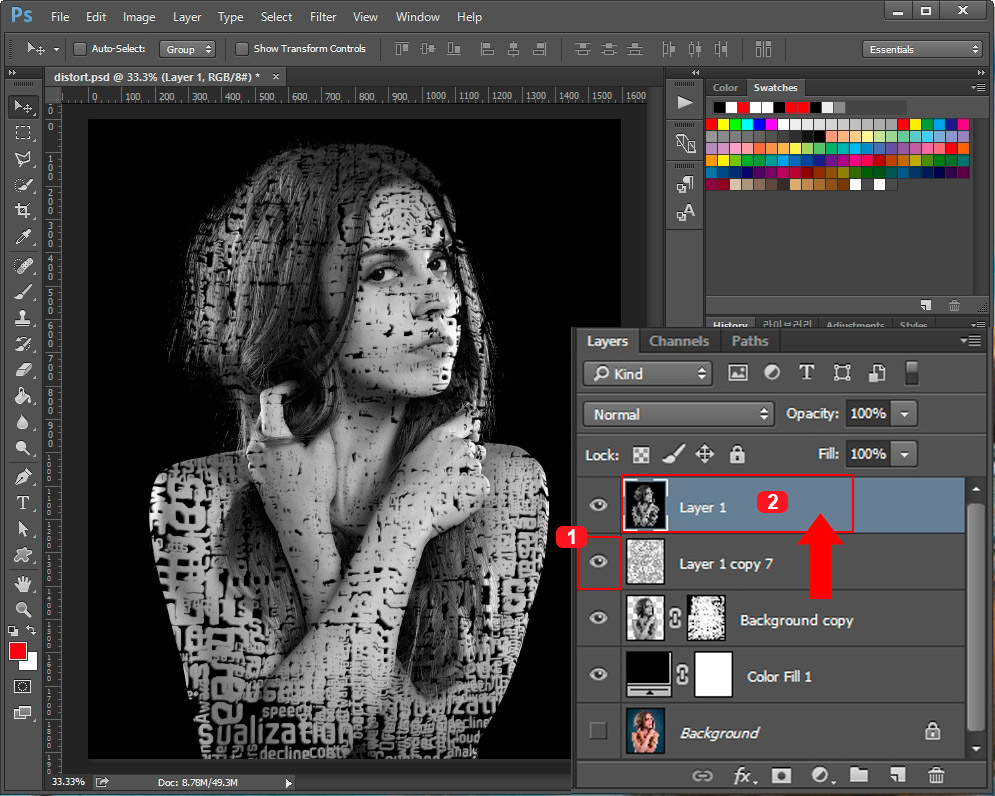Viewport: 995px width, 796px height.
Task: Show the hidden Background layer
Action: pyautogui.click(x=598, y=731)
